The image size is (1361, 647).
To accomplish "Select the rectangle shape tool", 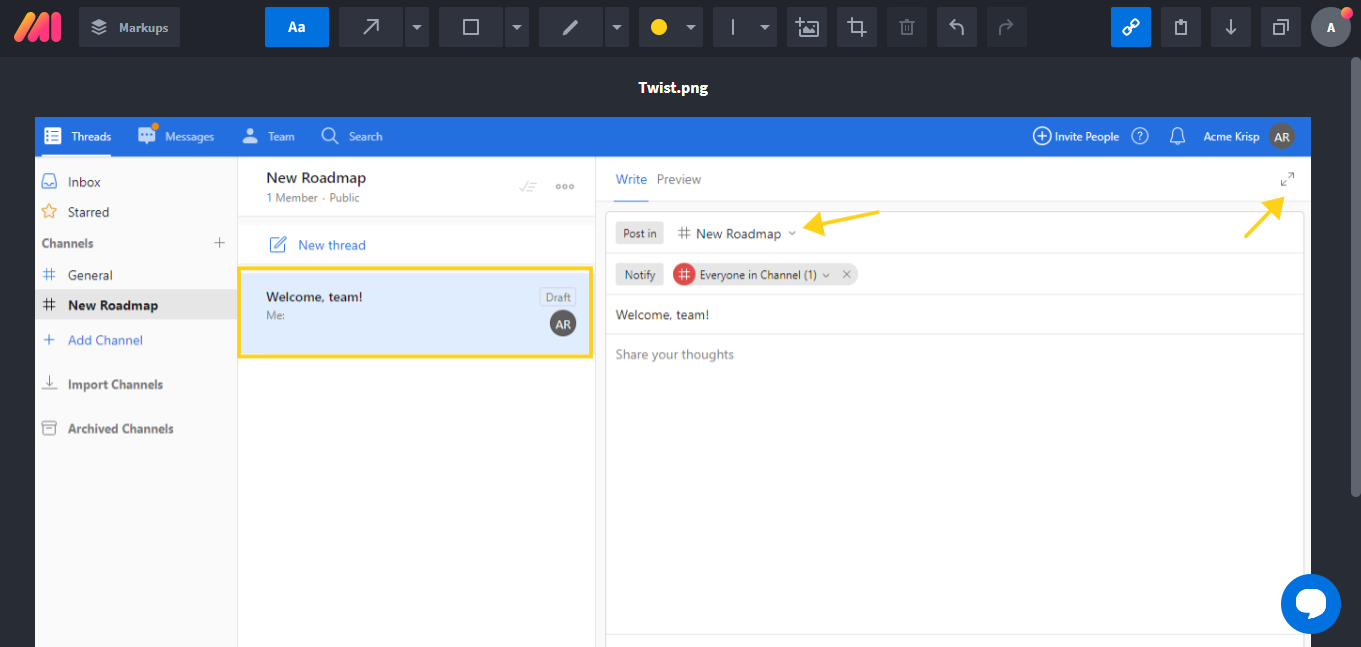I will tap(471, 27).
